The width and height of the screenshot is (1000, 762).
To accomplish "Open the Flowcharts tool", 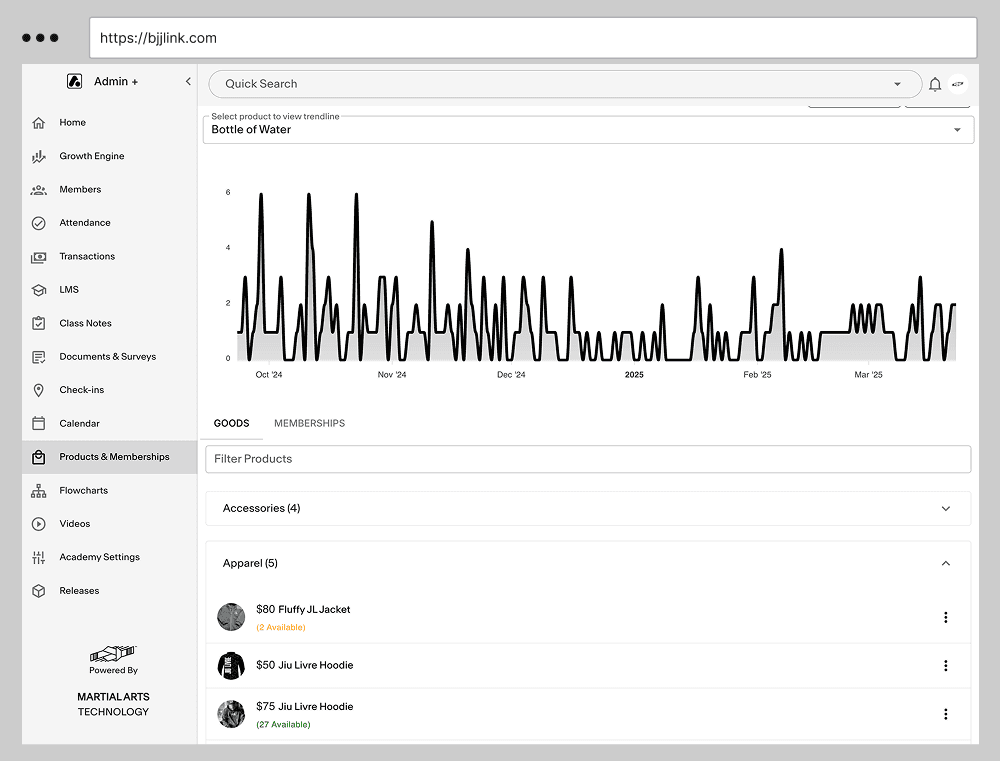I will 83,490.
